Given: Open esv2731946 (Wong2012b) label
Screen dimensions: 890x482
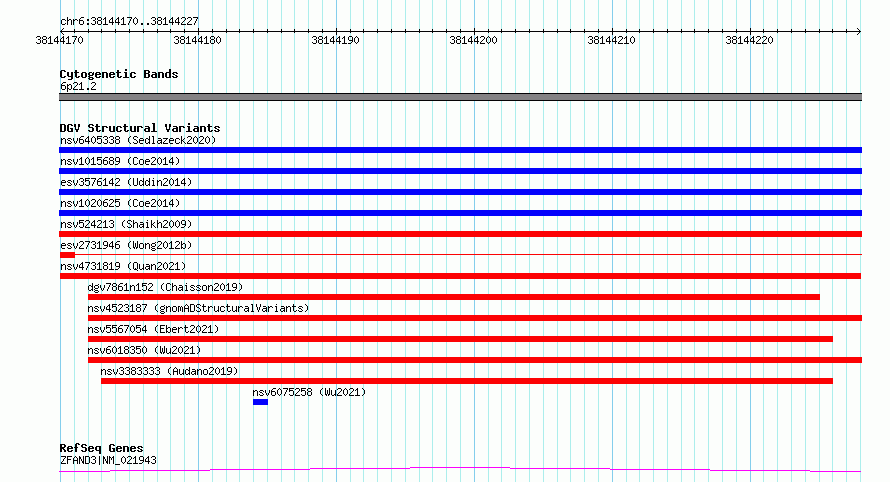Looking at the screenshot, I should click(126, 245).
